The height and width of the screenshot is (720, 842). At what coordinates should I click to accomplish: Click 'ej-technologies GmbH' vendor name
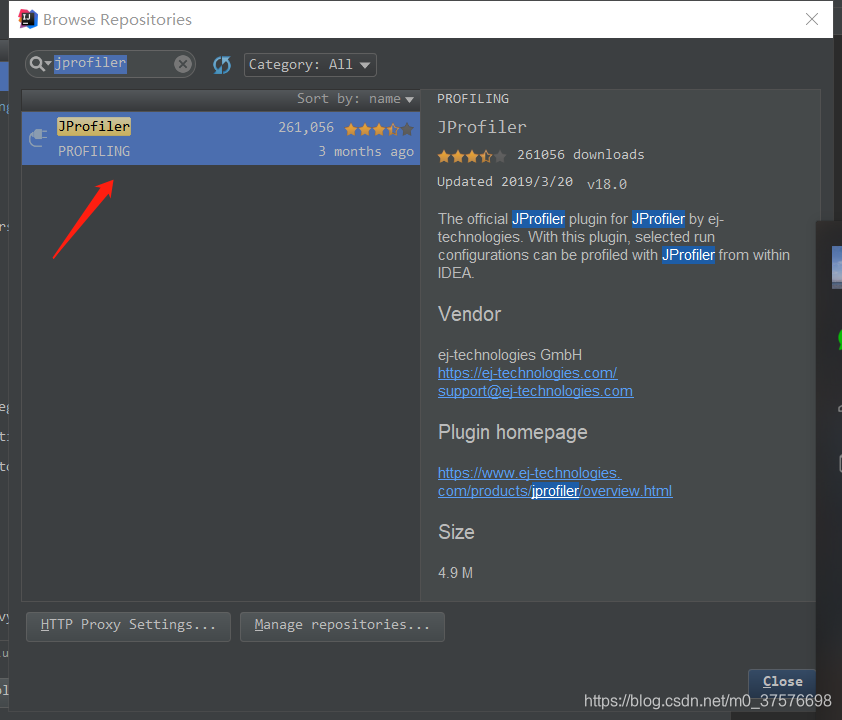click(x=510, y=355)
